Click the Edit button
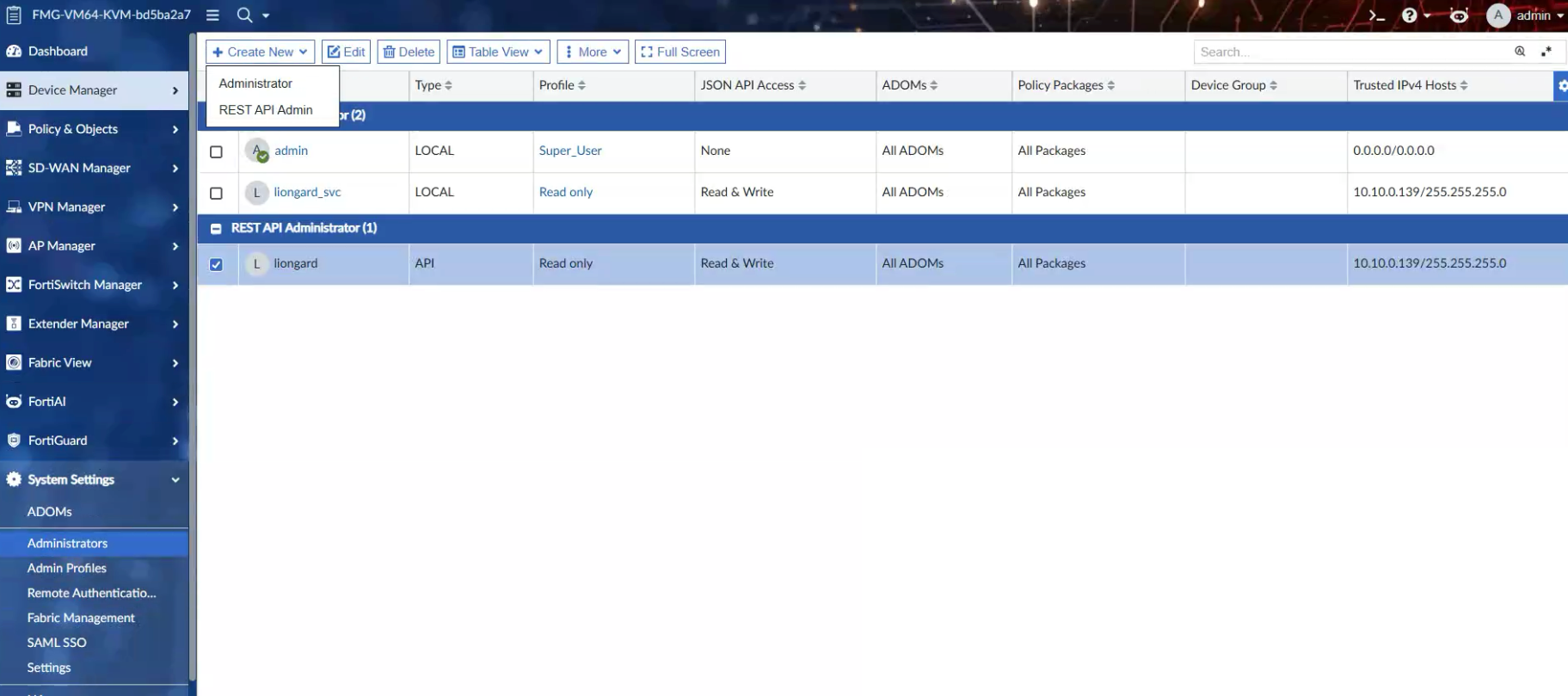This screenshot has width=1568, height=696. click(346, 52)
